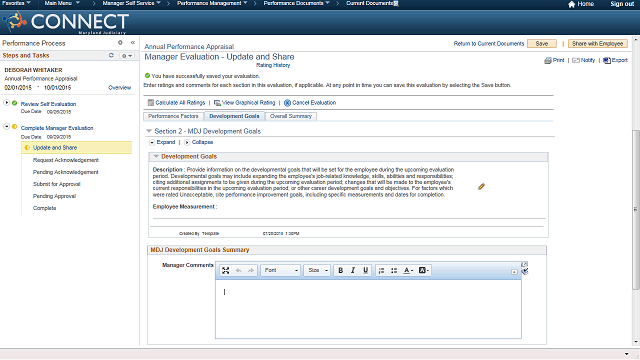Open the Main Menu dropdown
The height and width of the screenshot is (360, 640).
click(x=62, y=3)
